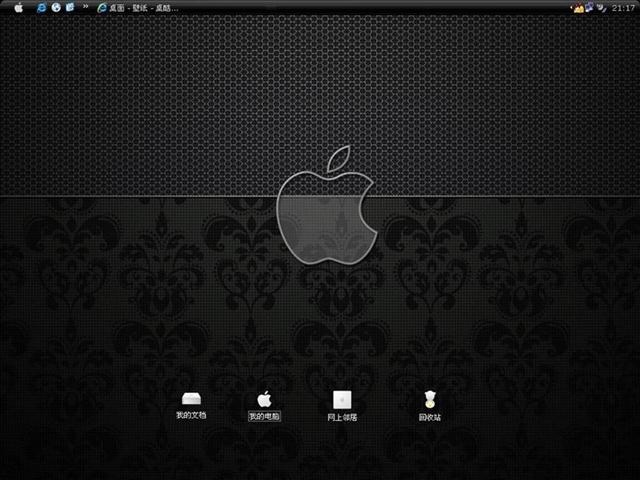Click the blue tray icon beside the yellow one
Image resolution: width=640 pixels, height=480 pixels.
coord(589,7)
